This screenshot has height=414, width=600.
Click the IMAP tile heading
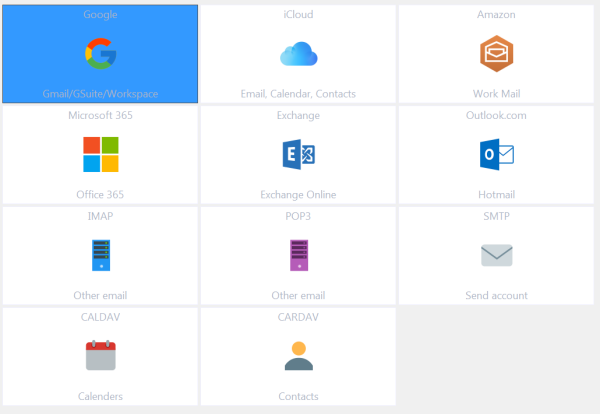[100, 216]
